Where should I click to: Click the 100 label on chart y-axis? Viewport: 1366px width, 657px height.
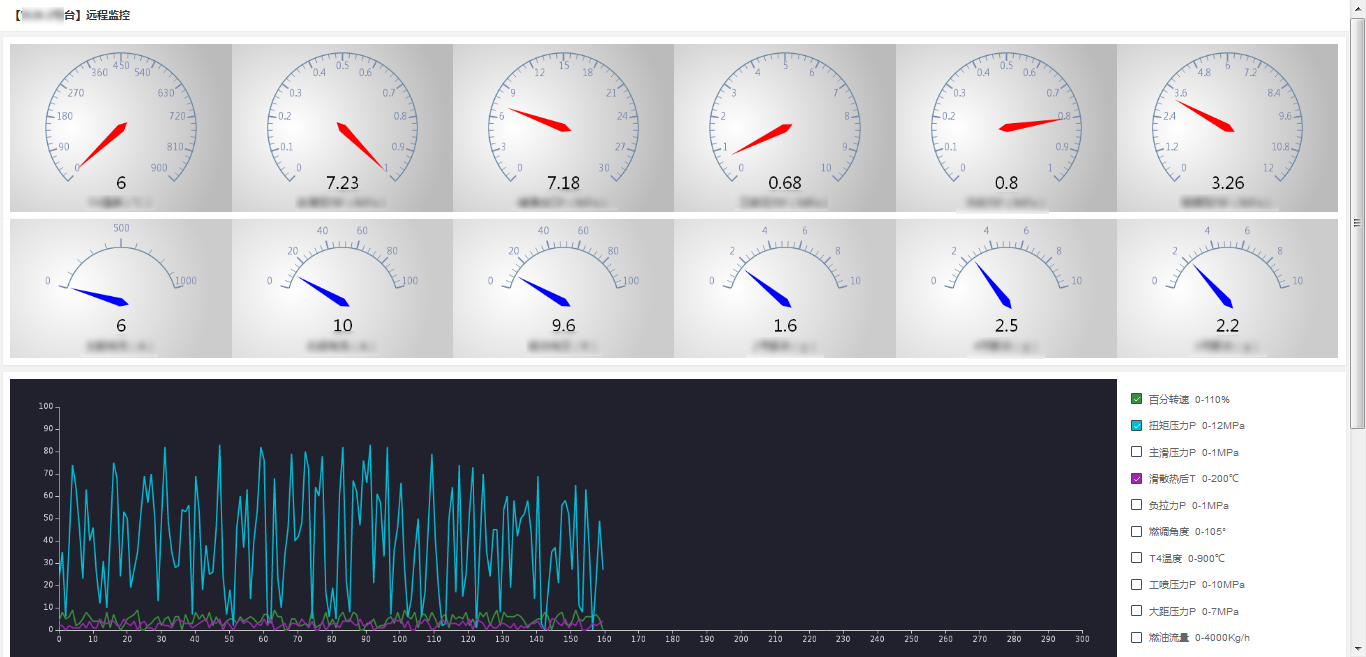[x=45, y=407]
